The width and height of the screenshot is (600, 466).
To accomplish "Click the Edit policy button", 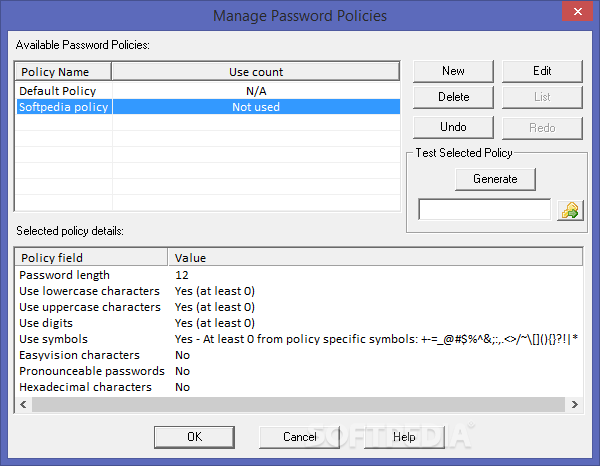I will [542, 71].
